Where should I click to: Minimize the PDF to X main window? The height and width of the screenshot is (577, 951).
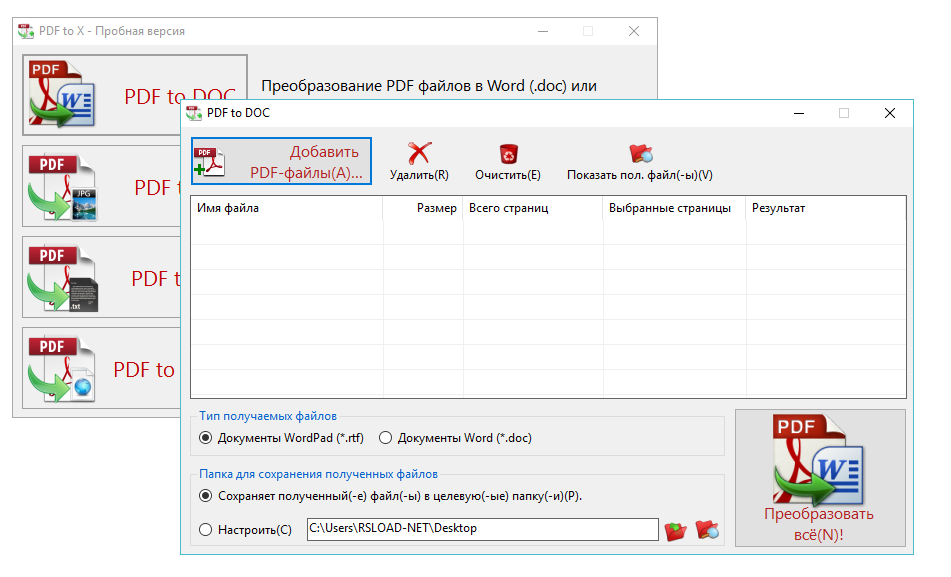coord(543,31)
